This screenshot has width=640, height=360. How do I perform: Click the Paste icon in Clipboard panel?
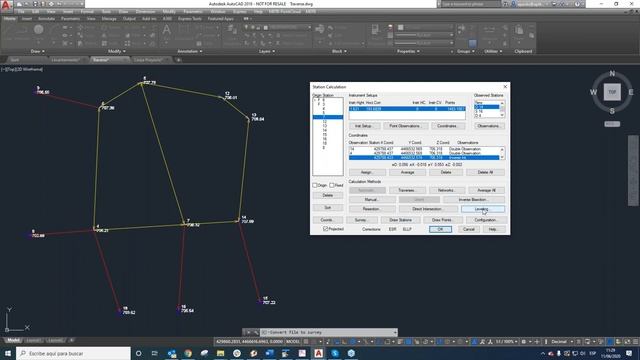[x=519, y=30]
